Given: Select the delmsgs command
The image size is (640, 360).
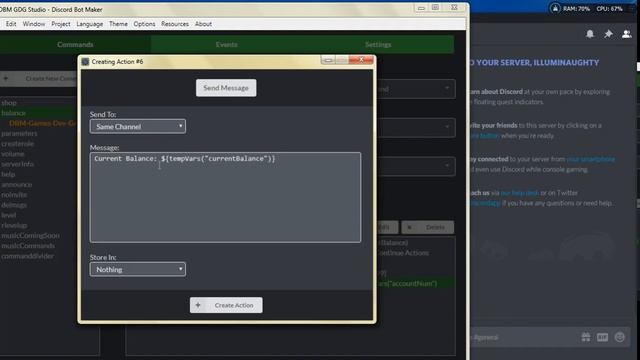Looking at the screenshot, I should pos(14,205).
